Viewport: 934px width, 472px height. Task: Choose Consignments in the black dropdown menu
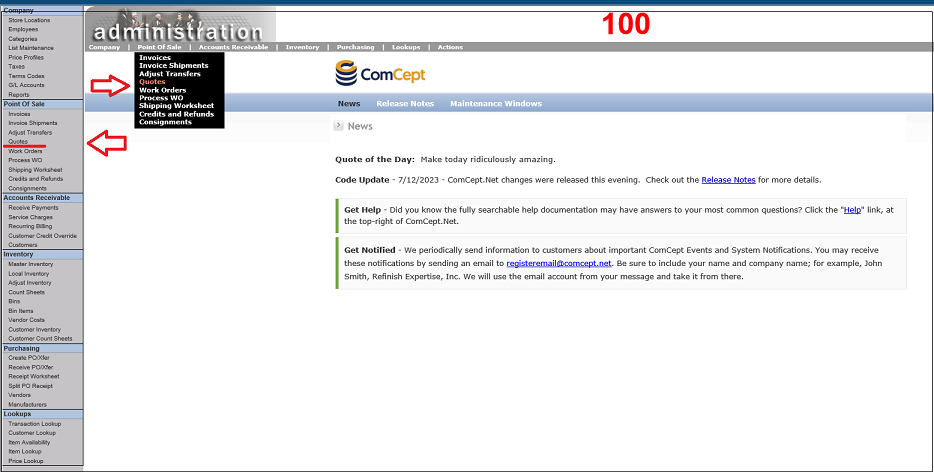[x=165, y=122]
